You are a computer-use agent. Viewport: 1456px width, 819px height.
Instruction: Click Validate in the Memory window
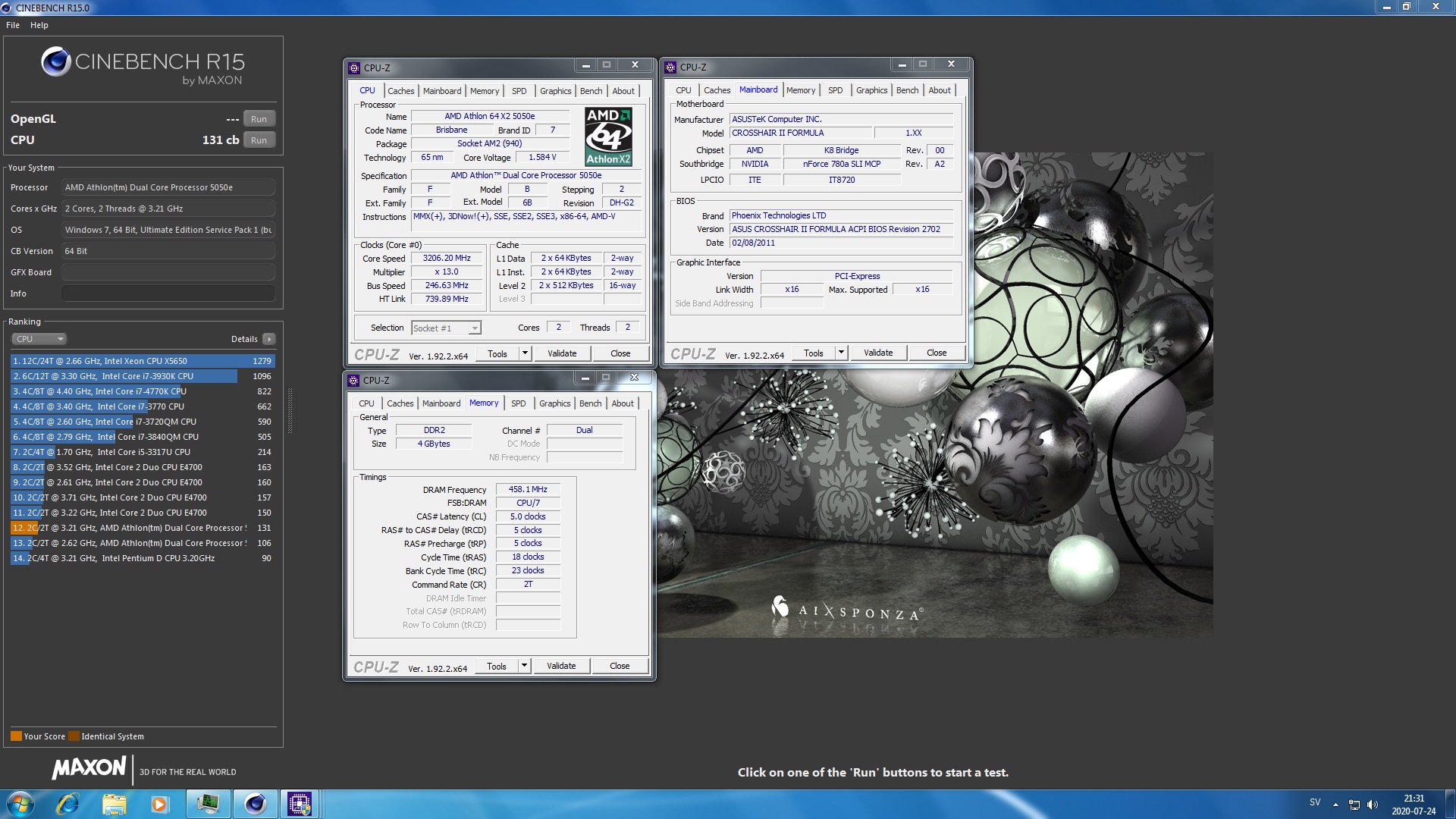(x=561, y=666)
